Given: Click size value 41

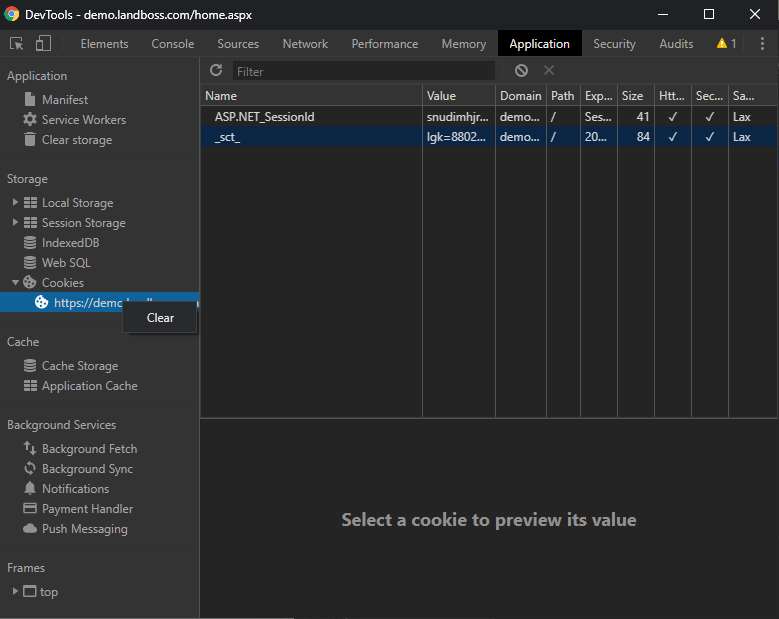Looking at the screenshot, I should [643, 117].
